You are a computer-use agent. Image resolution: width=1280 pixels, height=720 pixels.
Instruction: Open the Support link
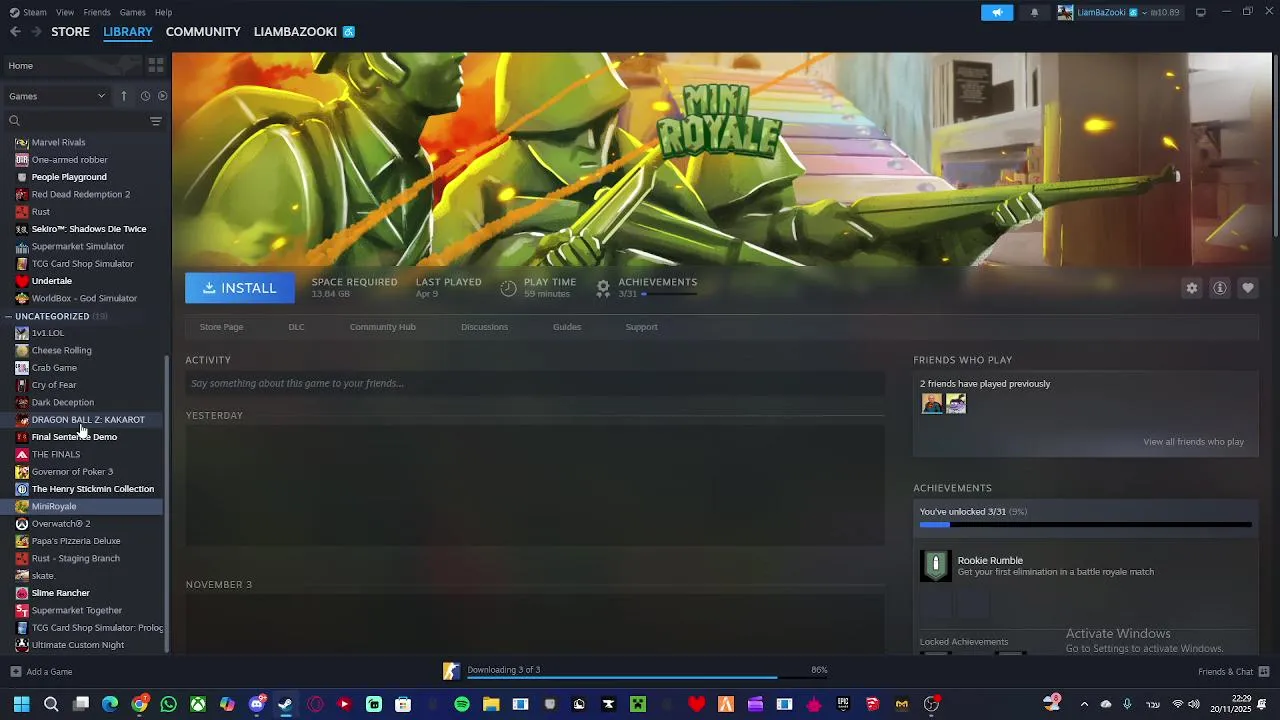coord(641,327)
